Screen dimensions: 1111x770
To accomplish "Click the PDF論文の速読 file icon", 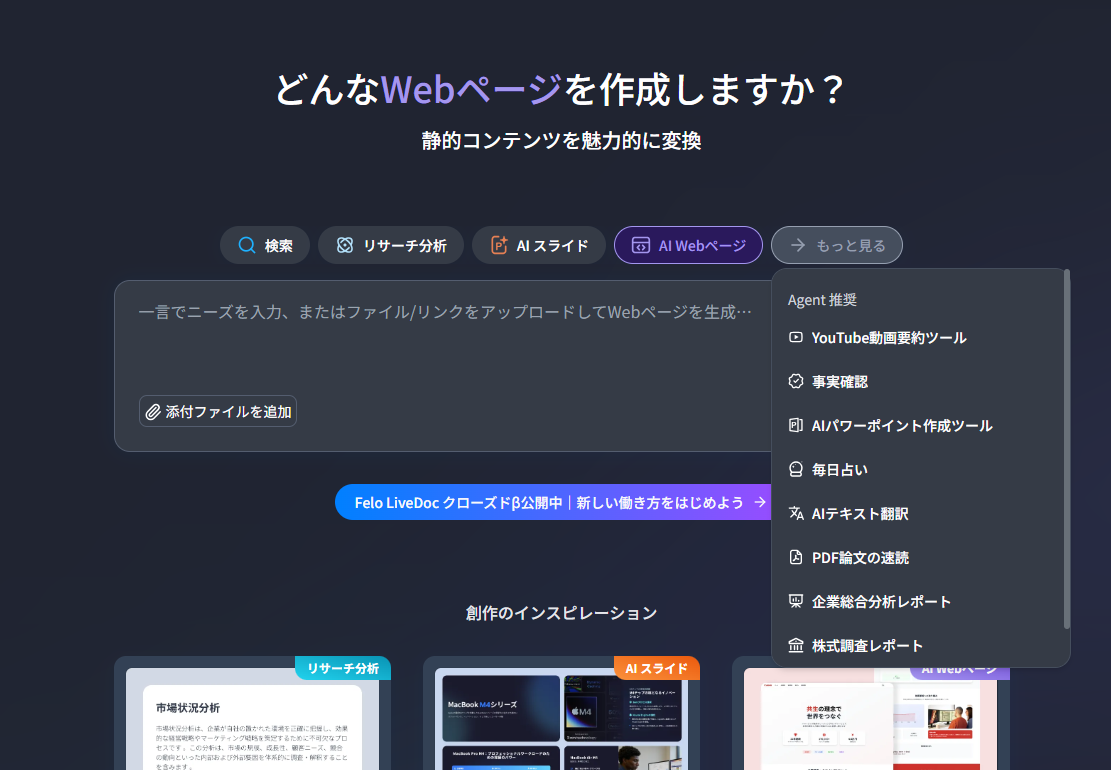I will click(796, 558).
